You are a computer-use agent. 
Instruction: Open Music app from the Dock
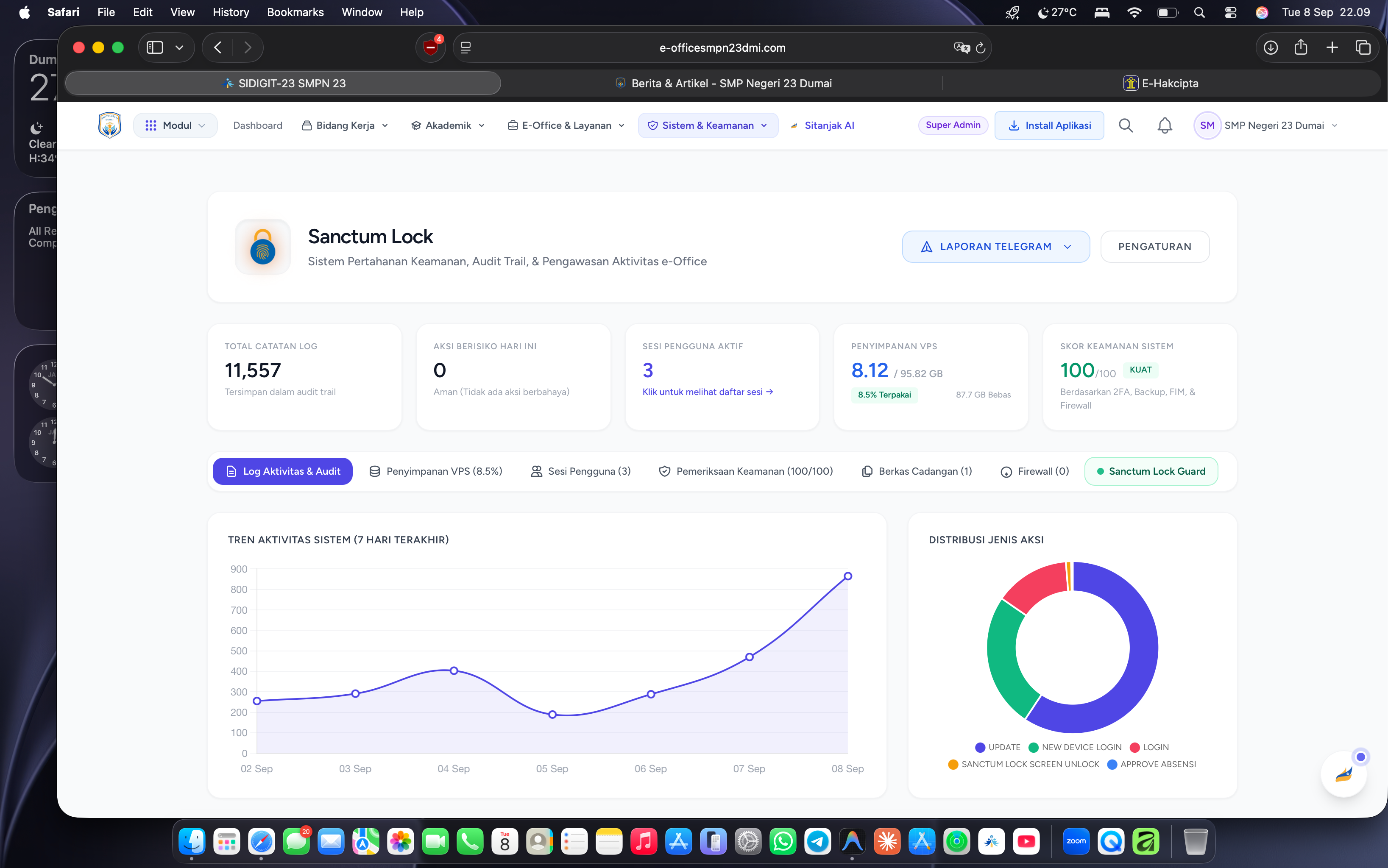tap(644, 842)
